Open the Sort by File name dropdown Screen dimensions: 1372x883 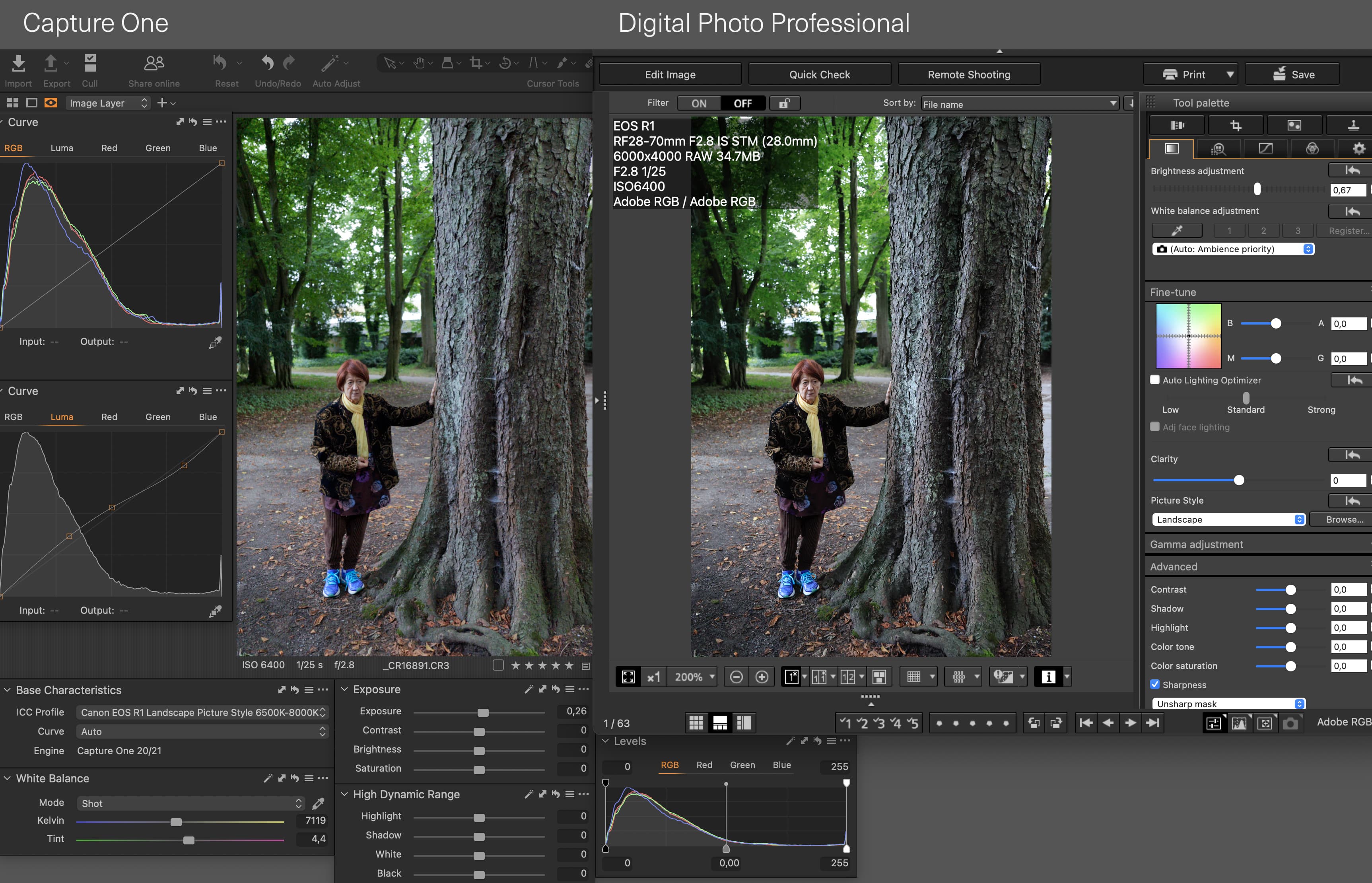(x=1020, y=104)
